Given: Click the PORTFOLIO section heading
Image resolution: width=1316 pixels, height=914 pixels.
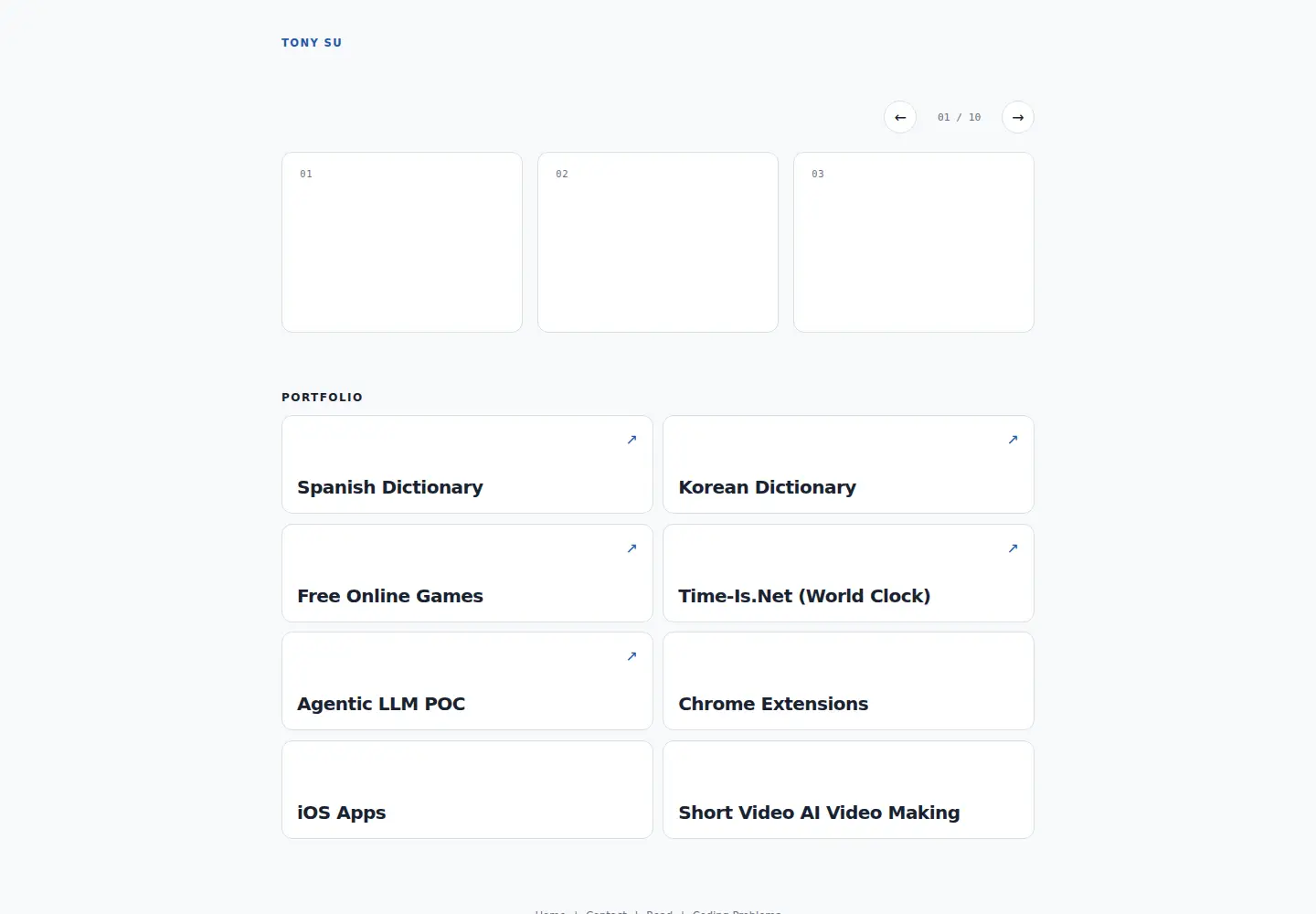Looking at the screenshot, I should (x=322, y=398).
